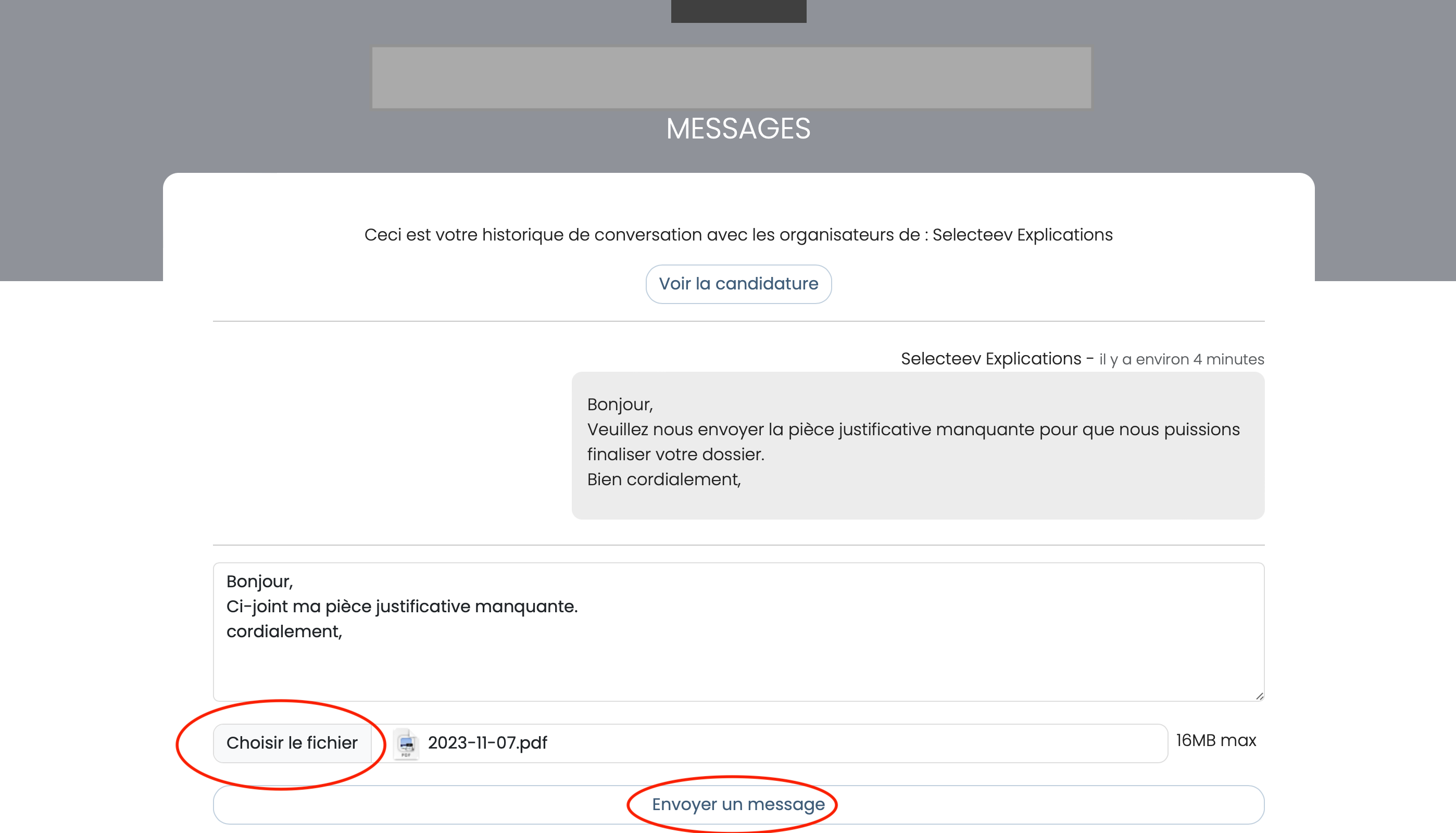Screen dimensions: 1456x833
Task: Click the 'il y a environ 4 minutes' timestamp
Action: 1182,359
